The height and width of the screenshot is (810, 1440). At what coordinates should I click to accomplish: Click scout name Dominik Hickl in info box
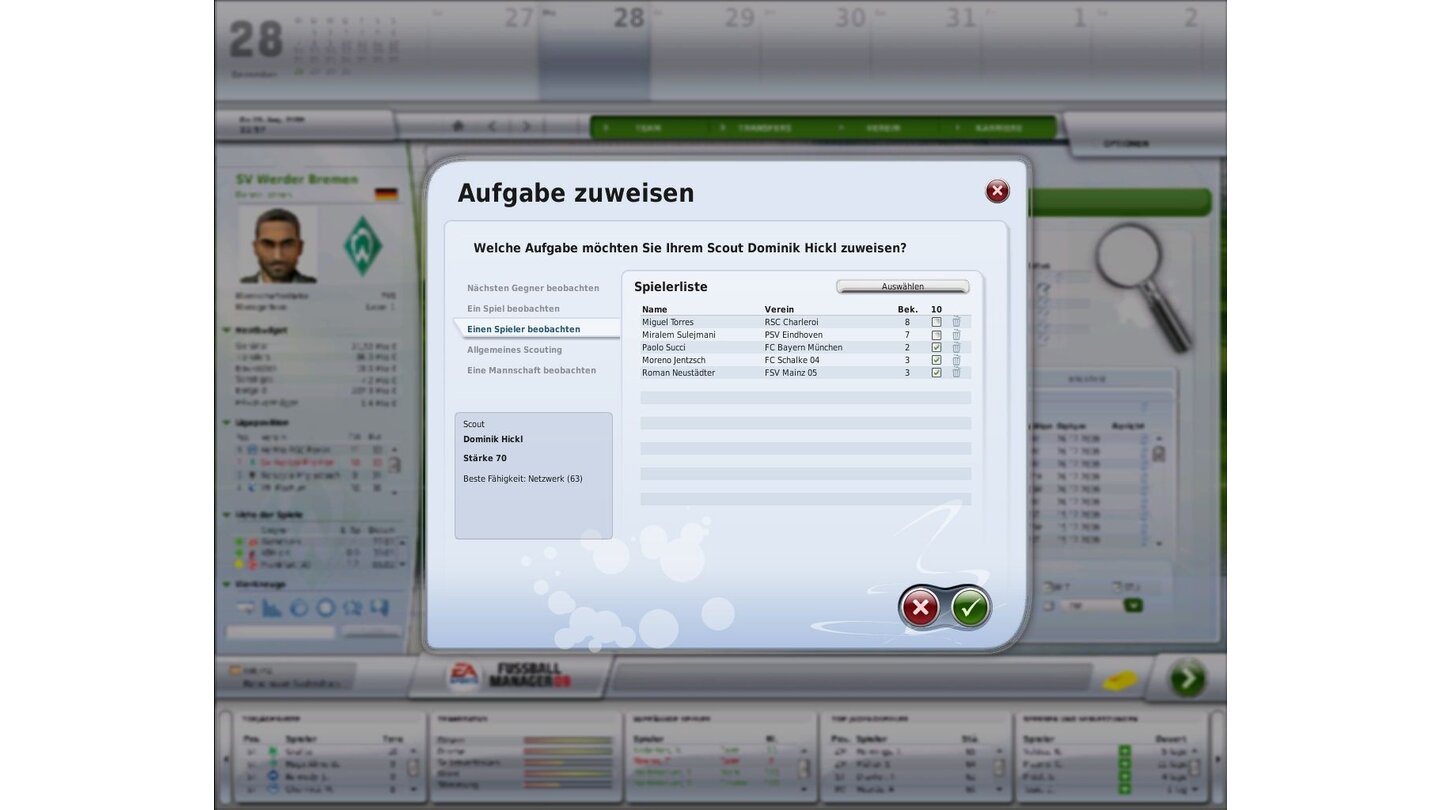(x=493, y=439)
